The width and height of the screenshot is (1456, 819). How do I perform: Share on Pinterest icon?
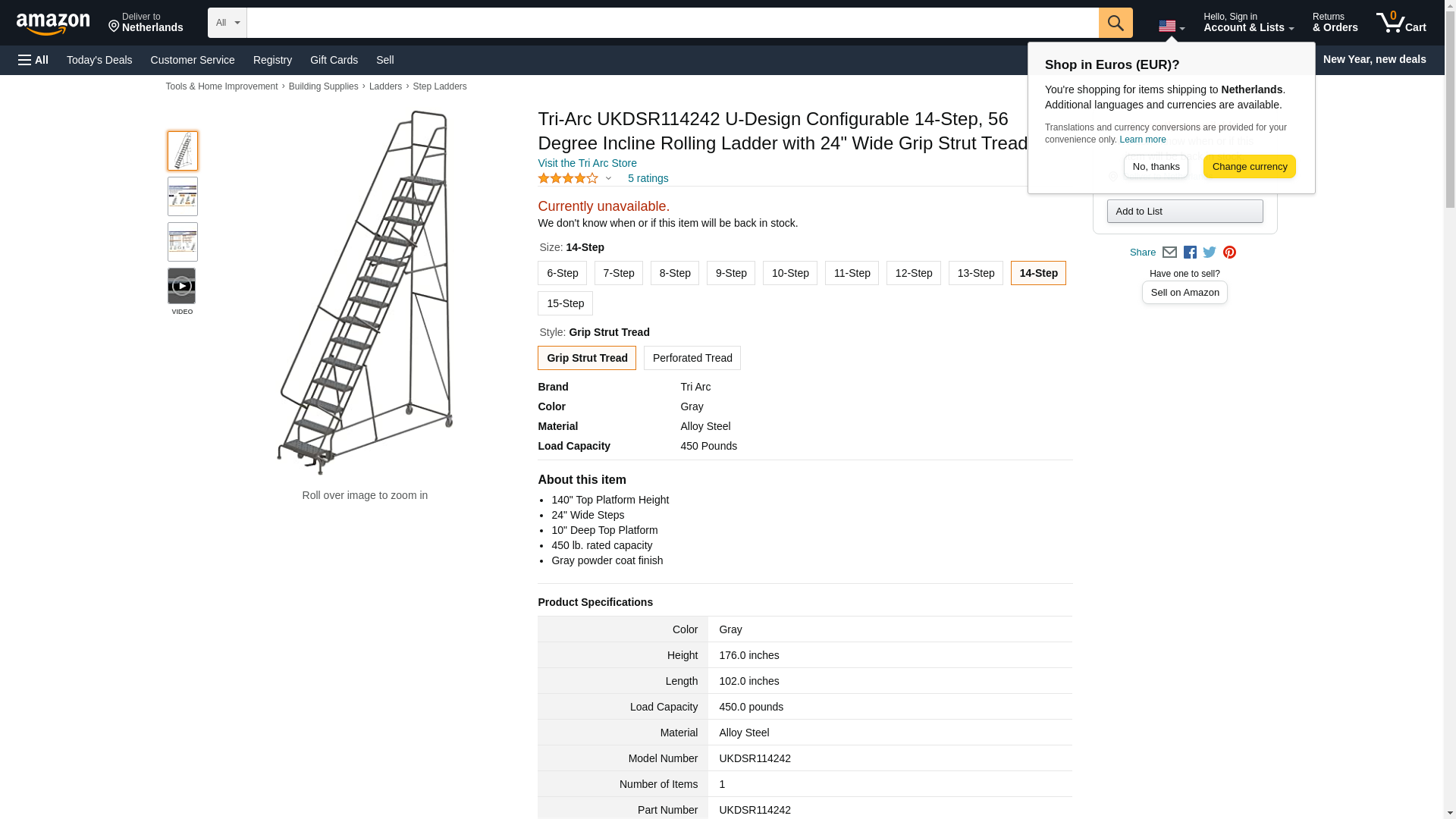tap(1229, 253)
